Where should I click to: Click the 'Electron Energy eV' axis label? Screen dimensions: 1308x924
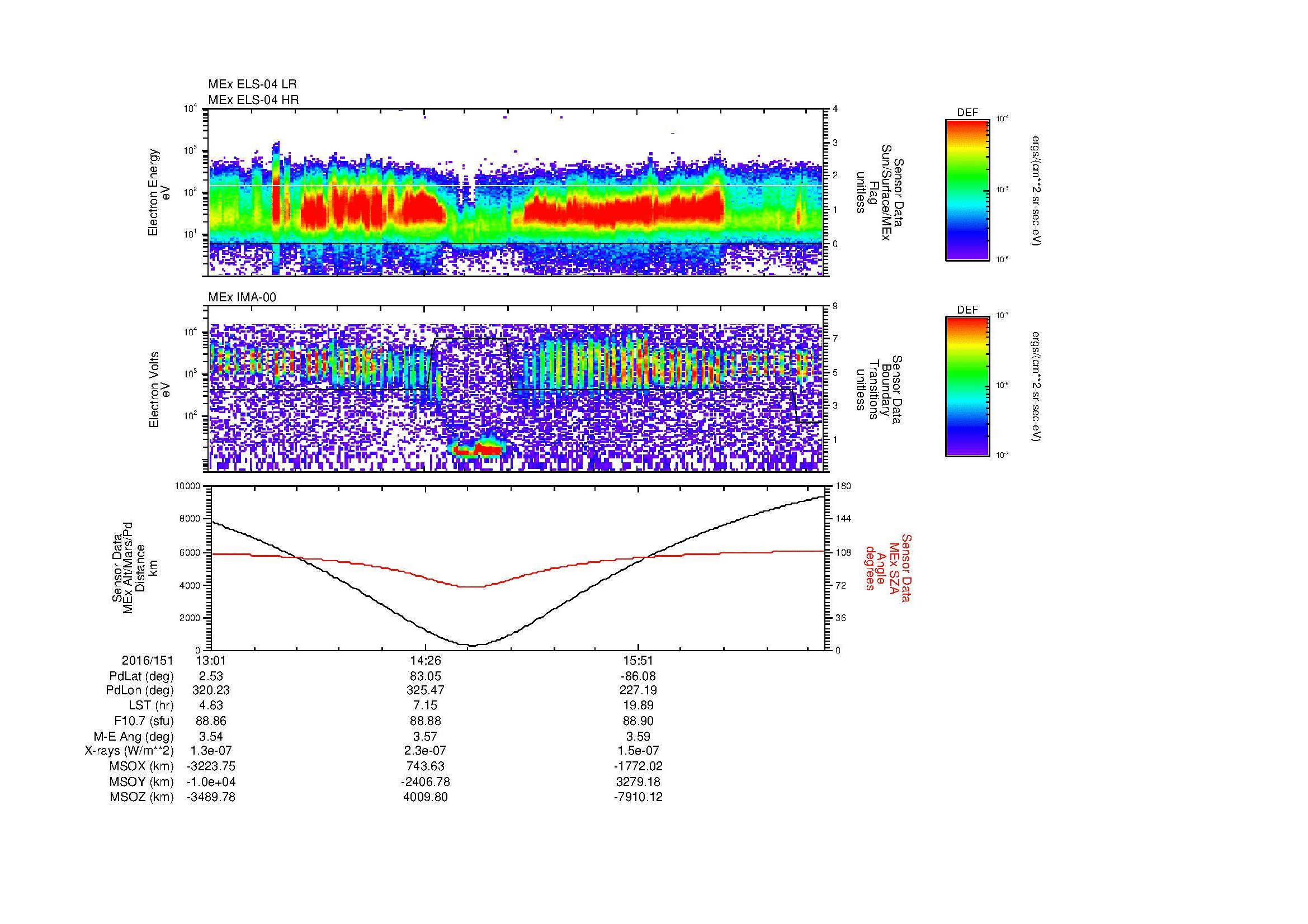159,192
